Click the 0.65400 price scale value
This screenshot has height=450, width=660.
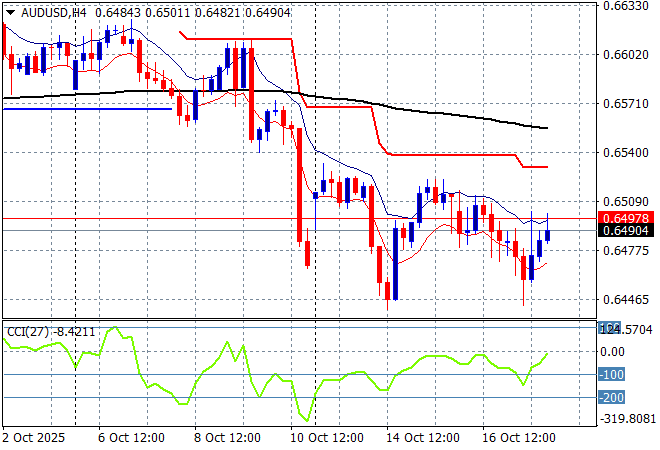(626, 152)
